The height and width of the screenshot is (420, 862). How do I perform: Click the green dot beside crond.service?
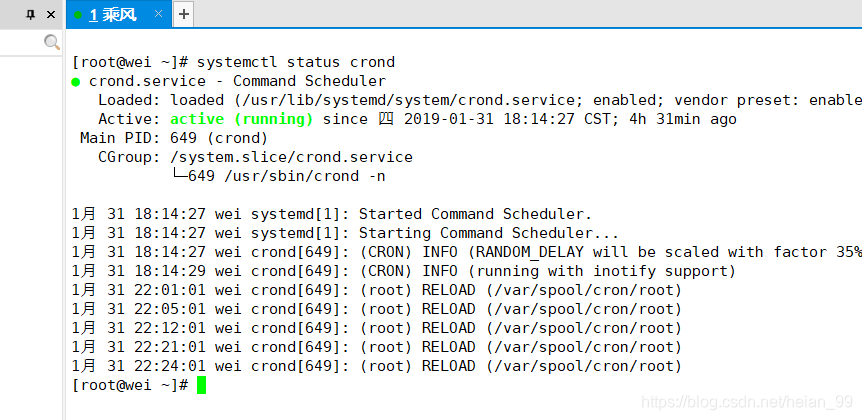click(x=76, y=82)
